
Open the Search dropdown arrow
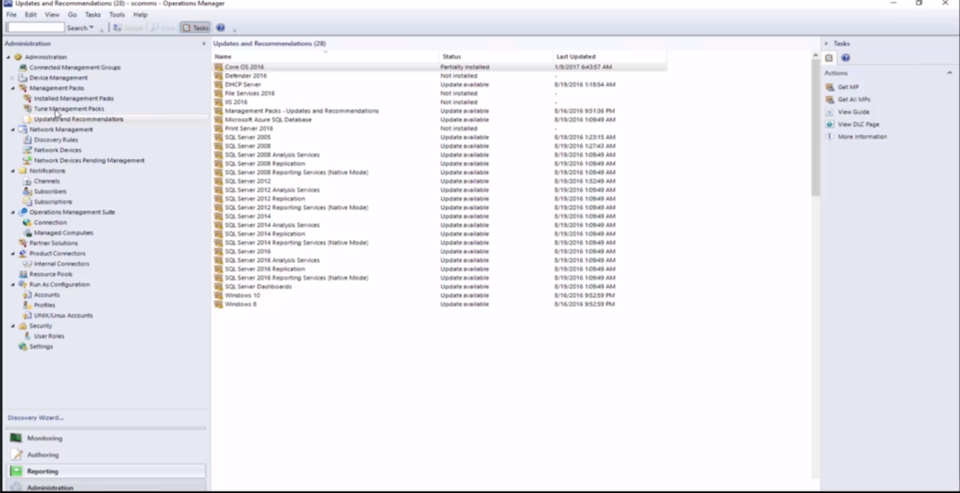click(x=92, y=28)
